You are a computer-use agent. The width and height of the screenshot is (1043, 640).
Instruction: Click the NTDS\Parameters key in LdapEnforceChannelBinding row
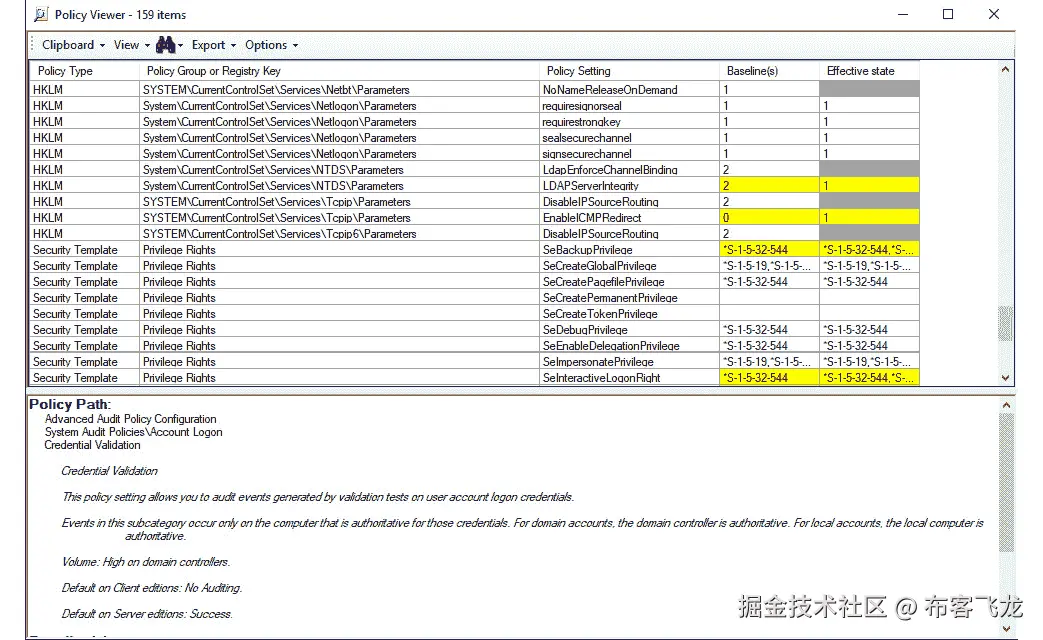pos(339,170)
